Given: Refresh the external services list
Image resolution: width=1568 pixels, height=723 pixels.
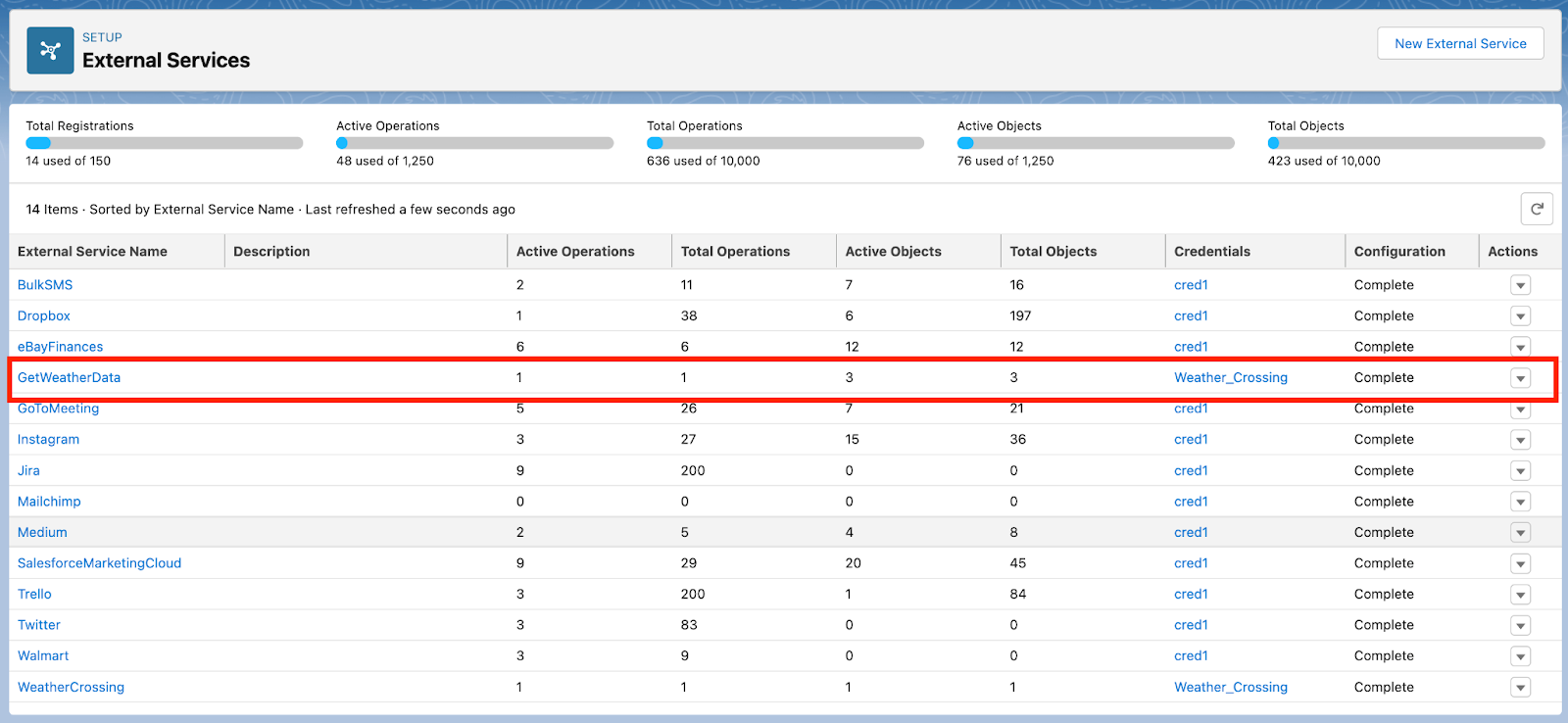Looking at the screenshot, I should [1537, 209].
